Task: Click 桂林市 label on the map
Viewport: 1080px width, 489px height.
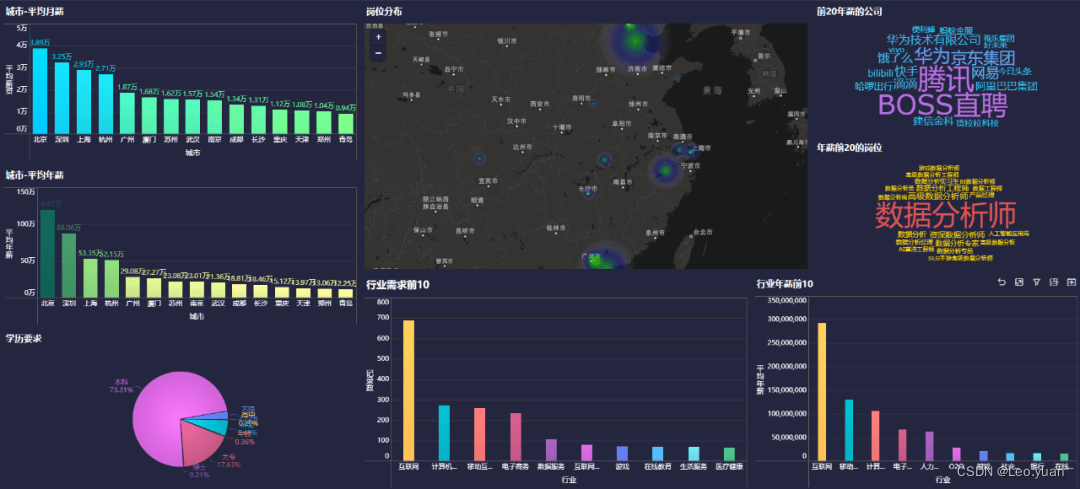Action: coord(556,227)
